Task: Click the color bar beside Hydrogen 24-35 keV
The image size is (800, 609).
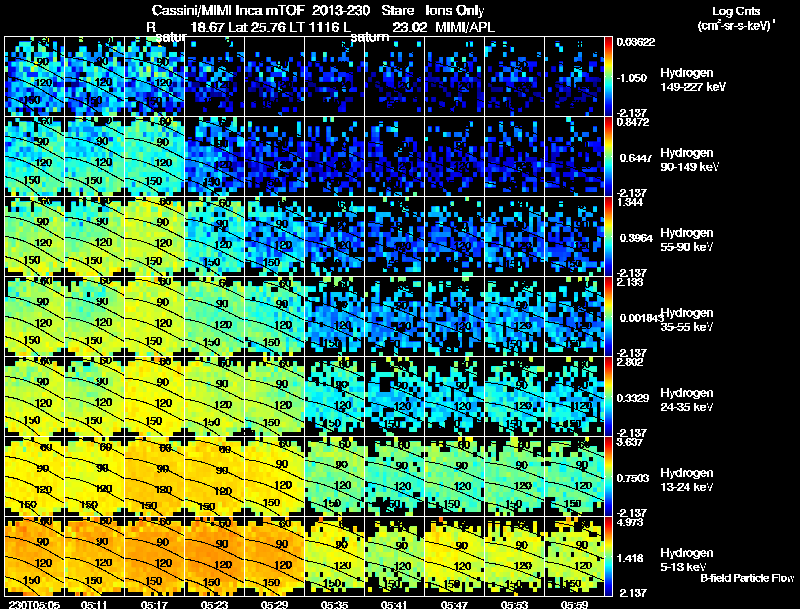Action: [x=608, y=396]
